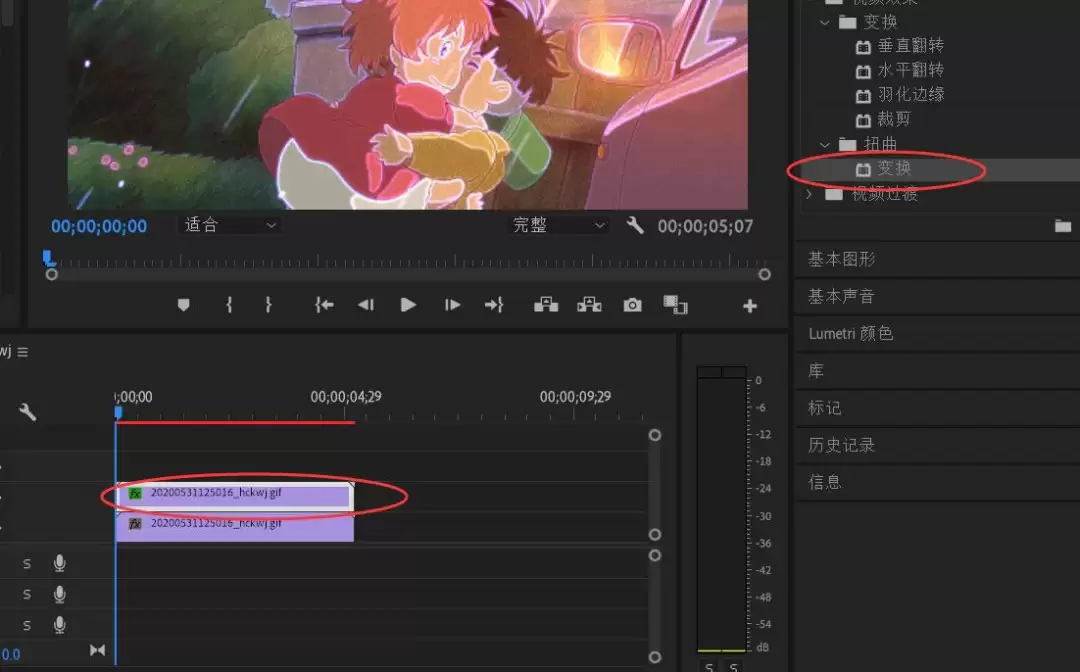Click video tracks vertical scroll top handle

(655, 435)
